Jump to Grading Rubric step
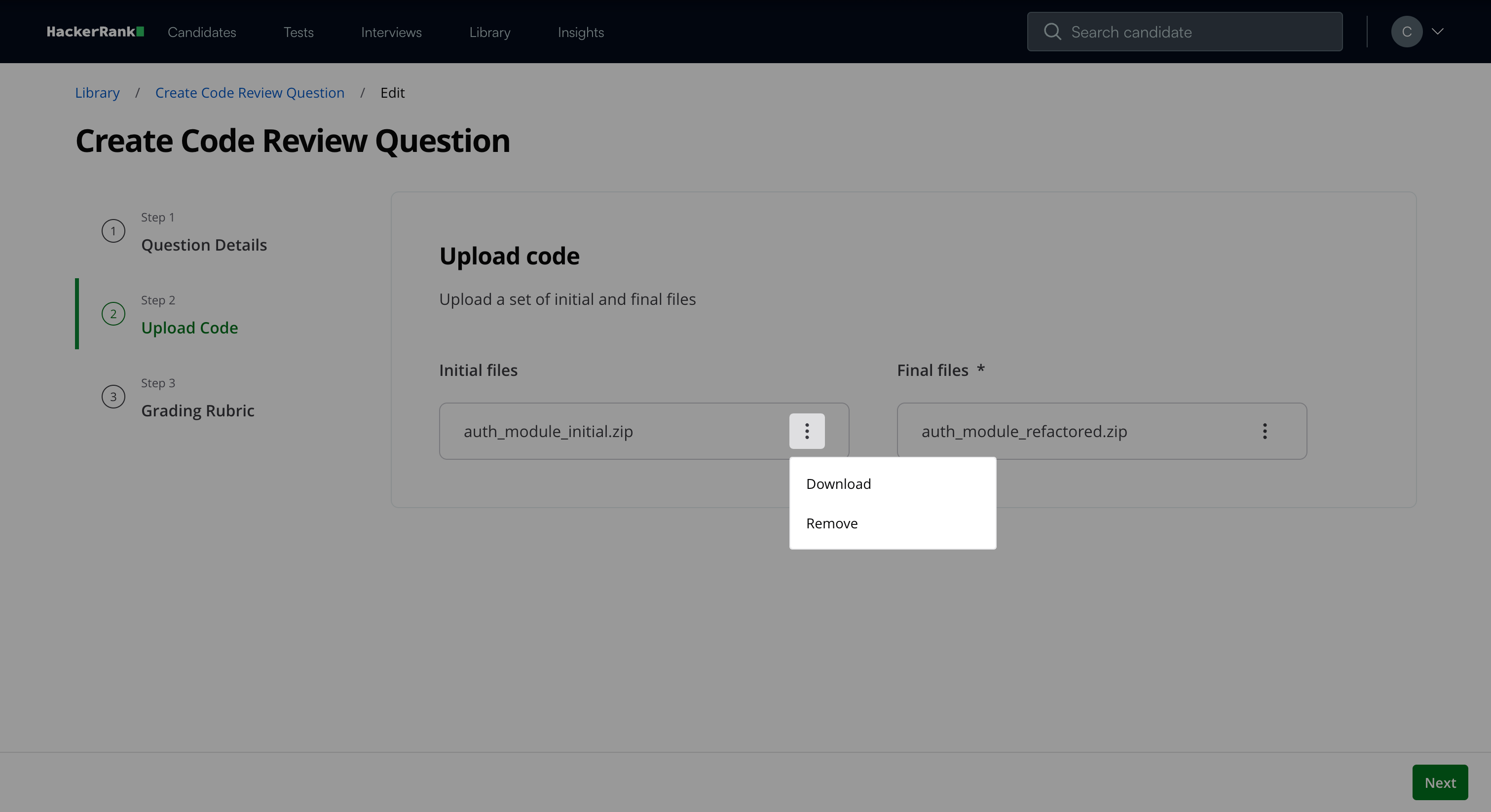1491x812 pixels. click(x=197, y=410)
